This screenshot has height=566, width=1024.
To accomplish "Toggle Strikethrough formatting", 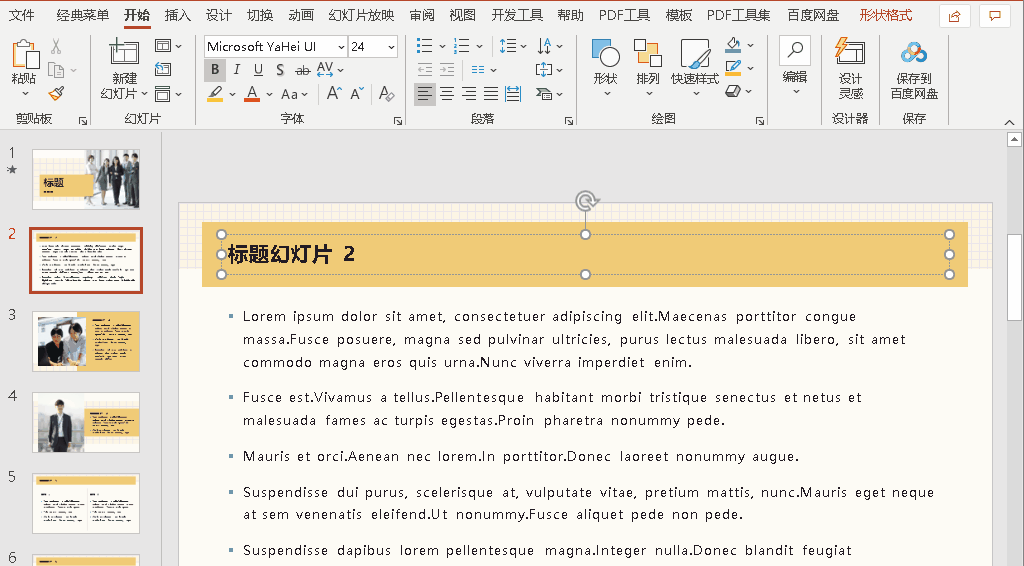I will (x=302, y=70).
